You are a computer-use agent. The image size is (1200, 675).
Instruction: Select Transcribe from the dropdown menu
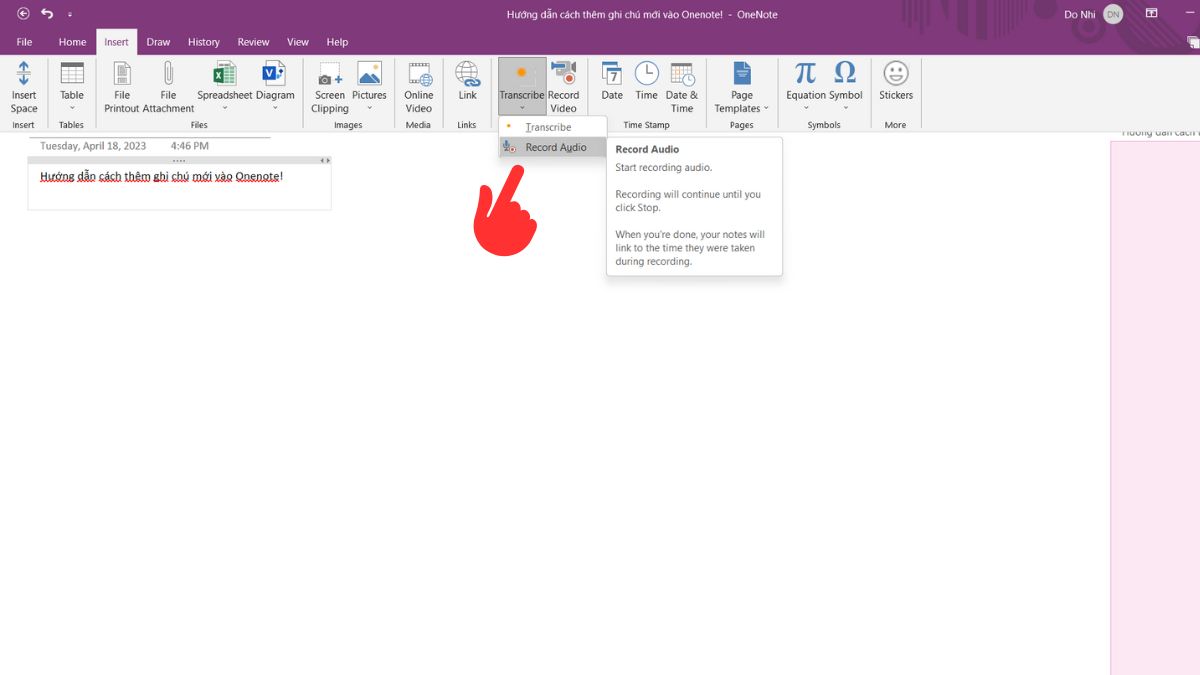553,127
